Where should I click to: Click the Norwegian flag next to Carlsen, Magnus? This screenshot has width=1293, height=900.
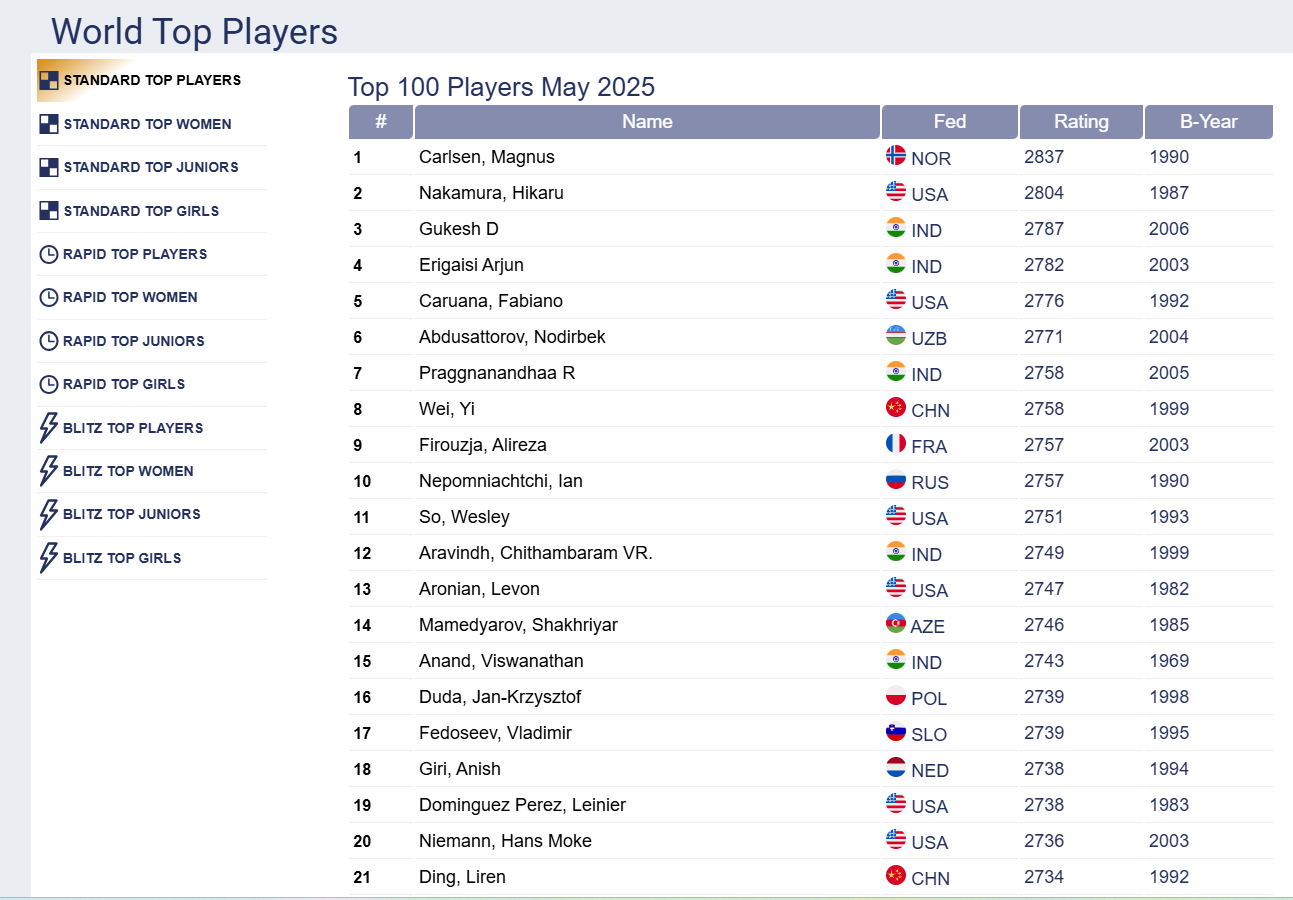[x=896, y=157]
